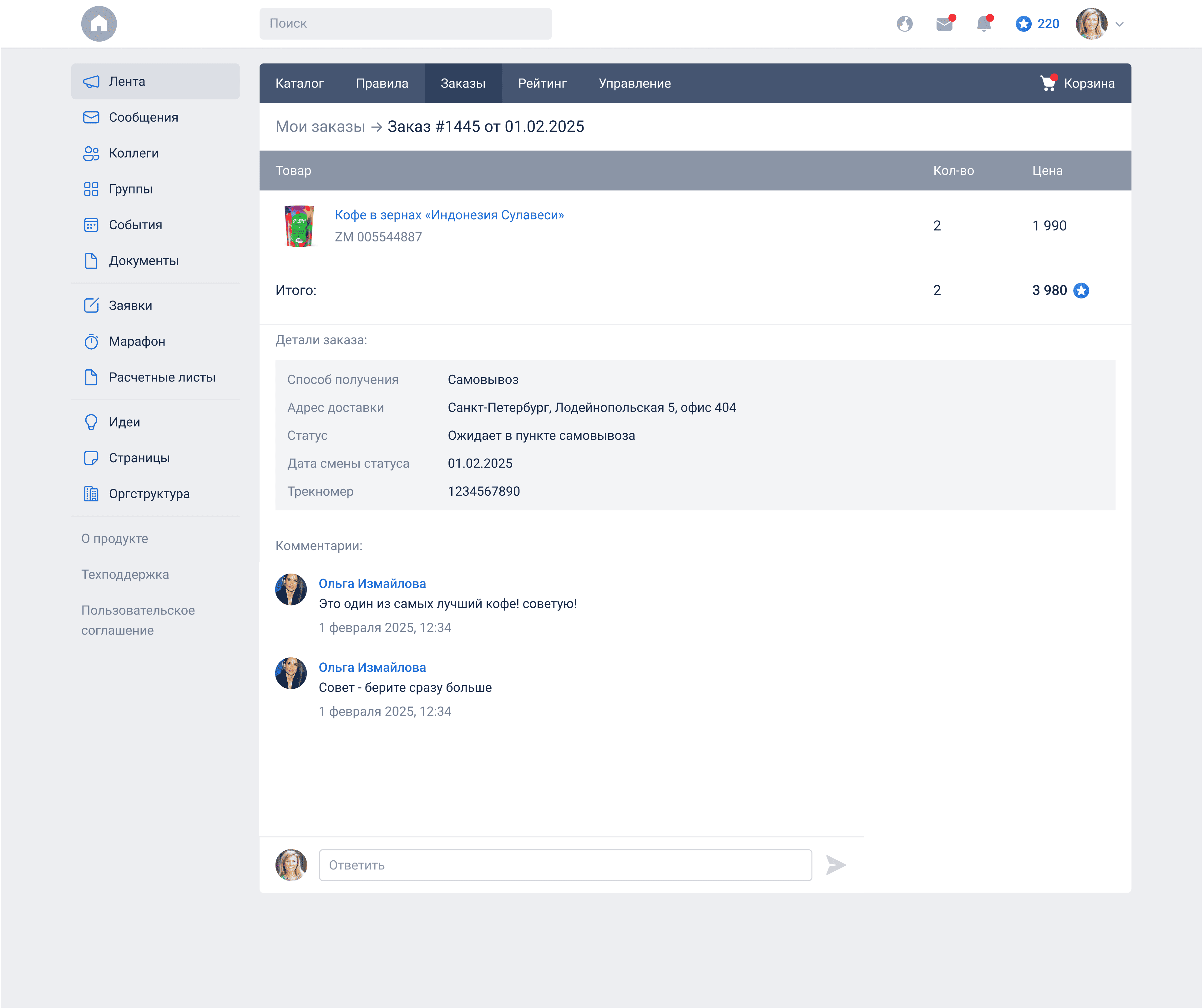Screen dimensions: 1203x1008
Task: Click the coffee bag product thumbnail
Action: point(299,226)
